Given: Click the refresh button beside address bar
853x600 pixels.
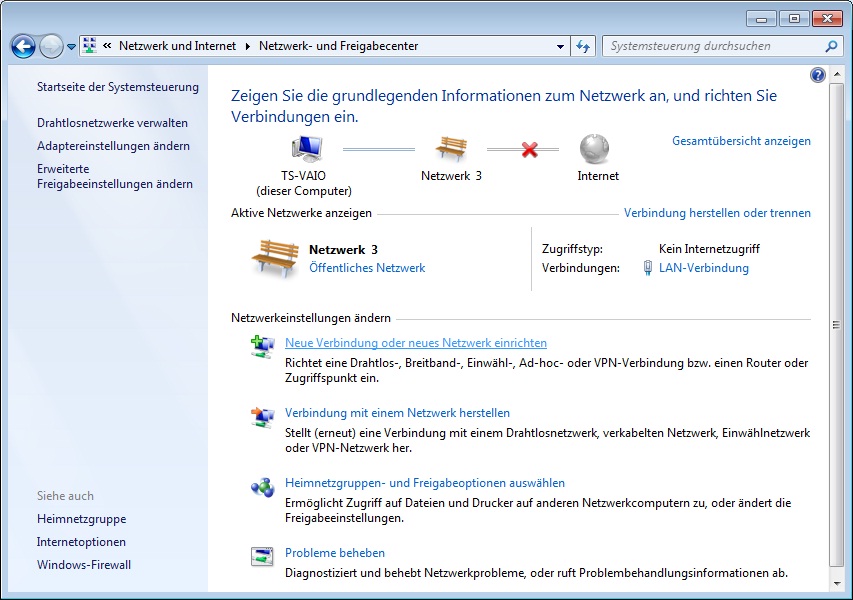Looking at the screenshot, I should pos(583,46).
